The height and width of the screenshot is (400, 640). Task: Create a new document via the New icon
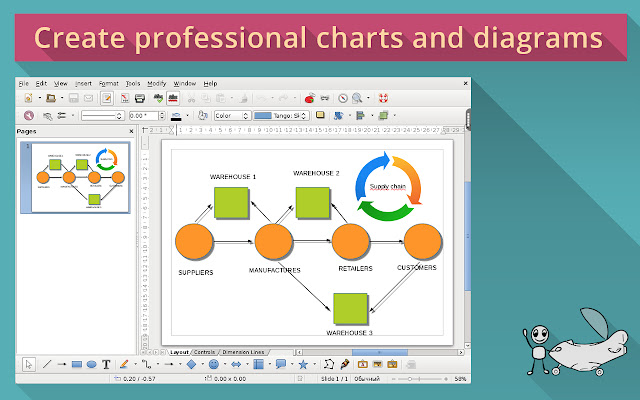[x=28, y=98]
